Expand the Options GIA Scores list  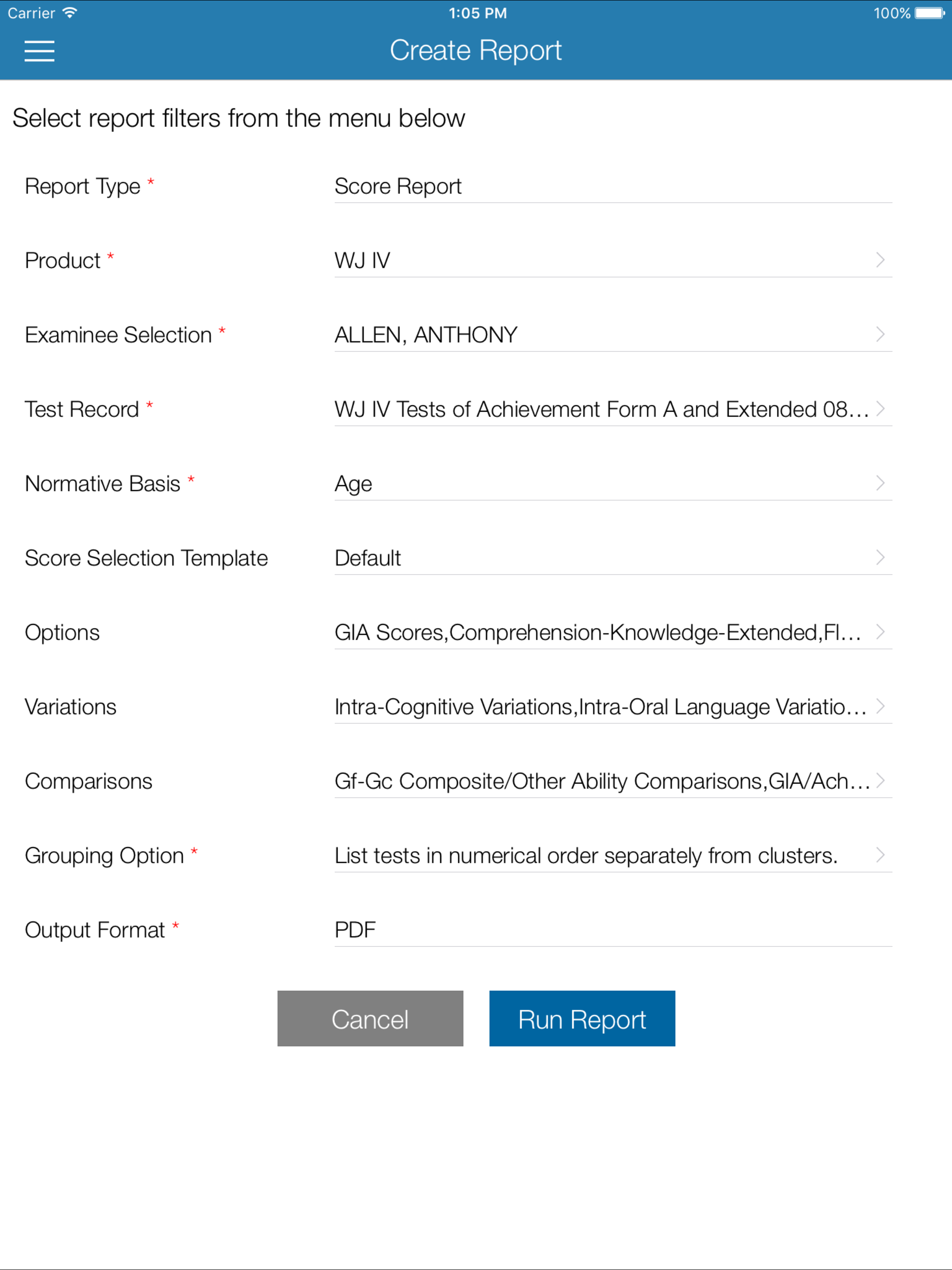[x=597, y=632]
